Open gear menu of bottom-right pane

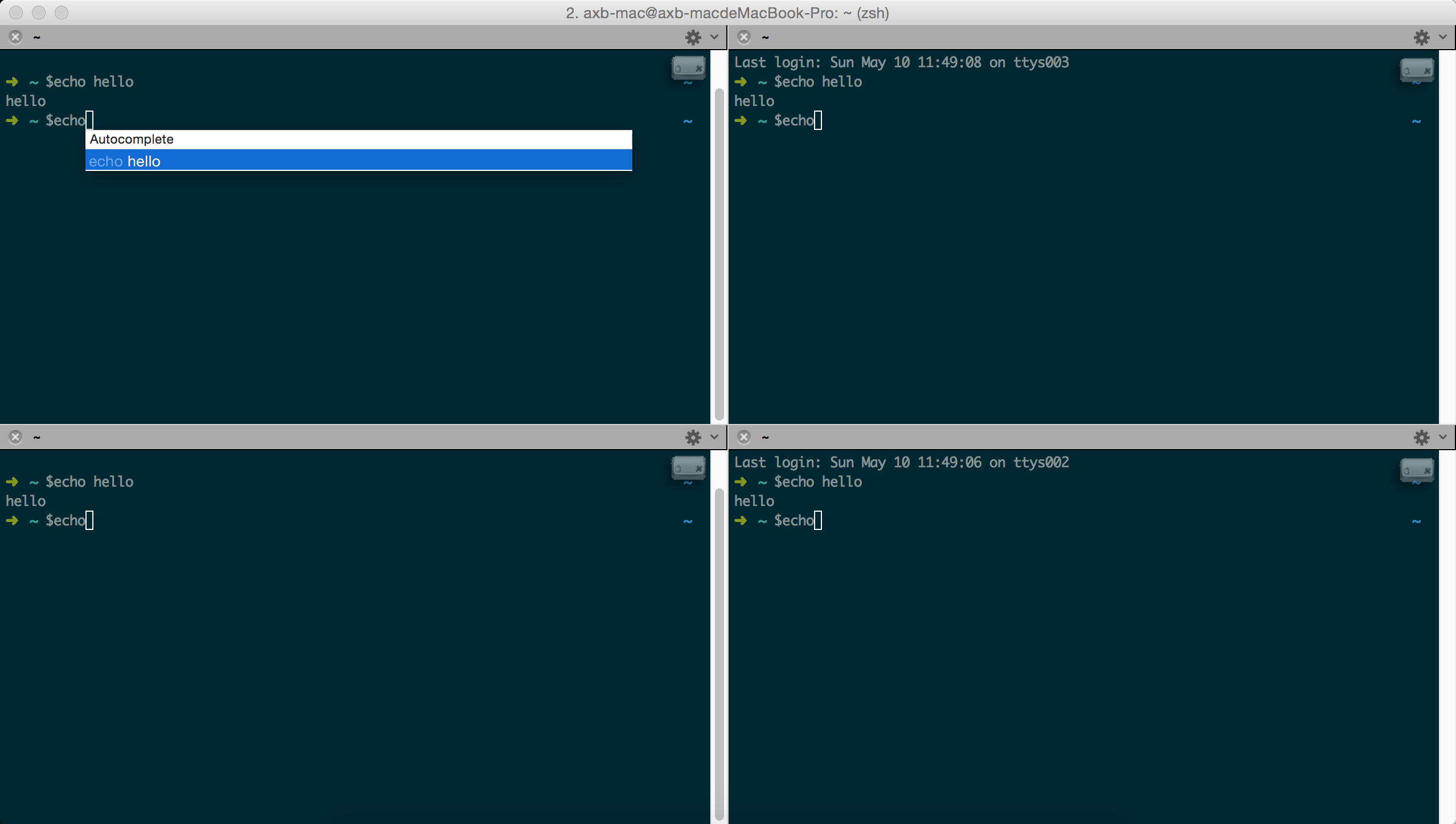point(1421,438)
